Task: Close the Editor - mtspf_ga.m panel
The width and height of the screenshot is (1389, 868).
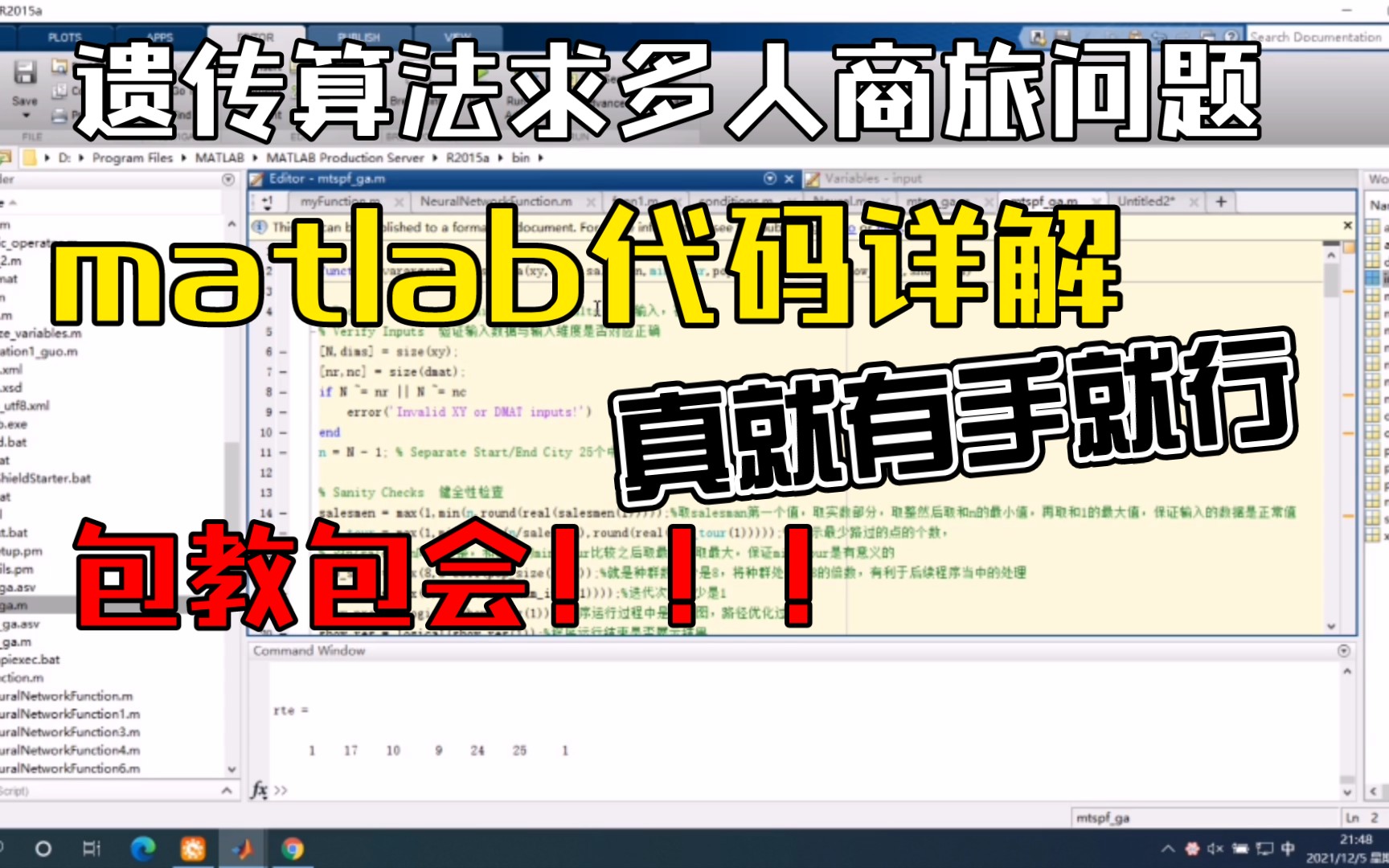Action: (x=789, y=178)
